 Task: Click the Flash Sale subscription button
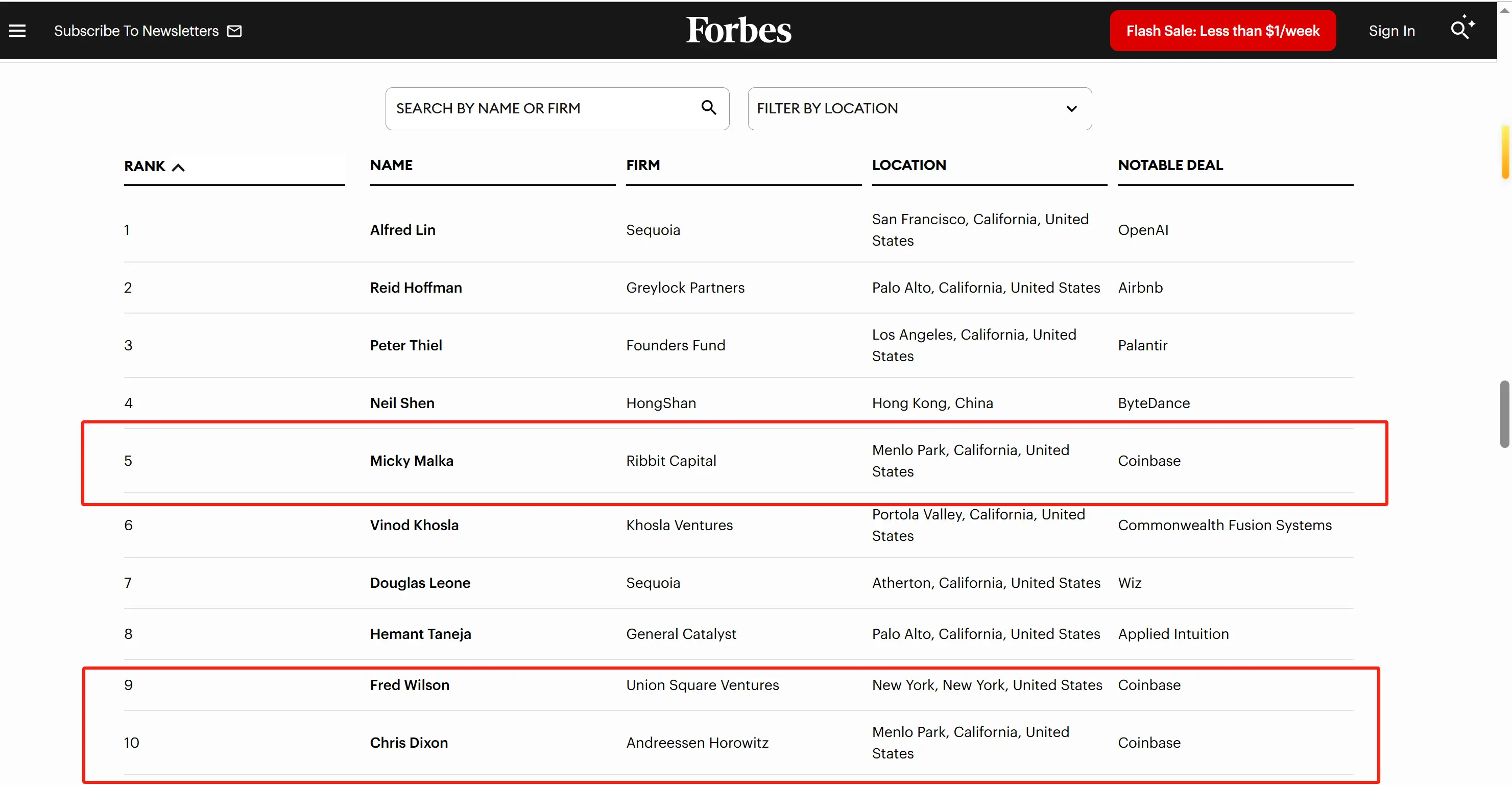[1222, 31]
